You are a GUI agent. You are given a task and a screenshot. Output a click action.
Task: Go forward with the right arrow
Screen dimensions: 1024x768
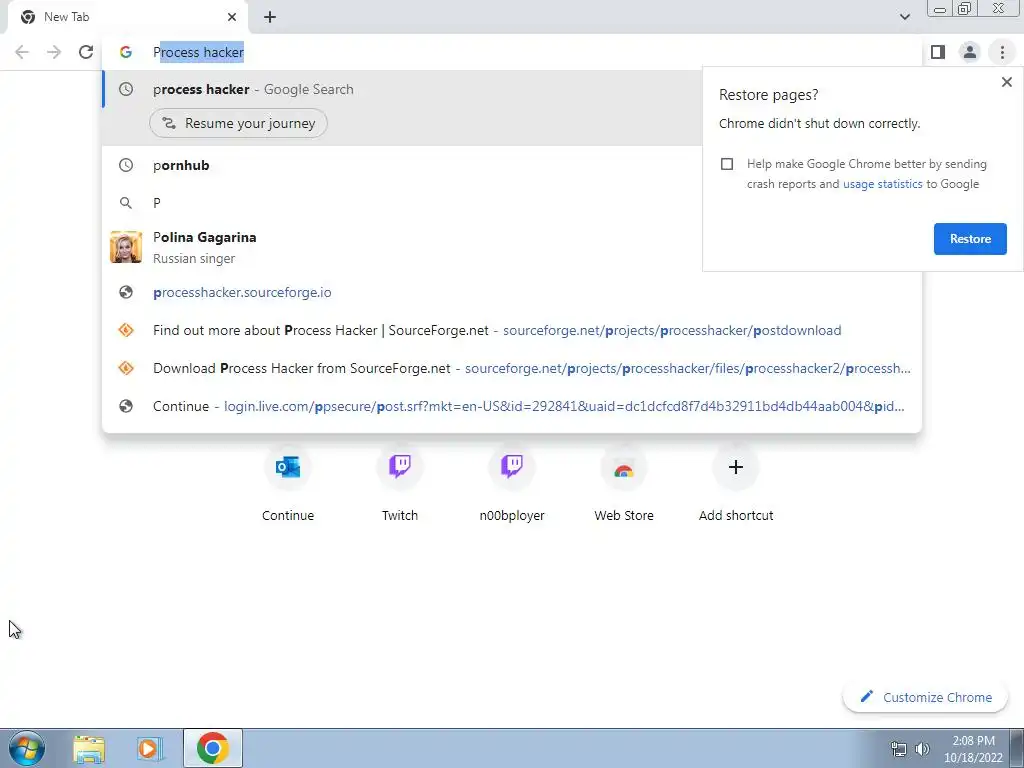[x=54, y=52]
